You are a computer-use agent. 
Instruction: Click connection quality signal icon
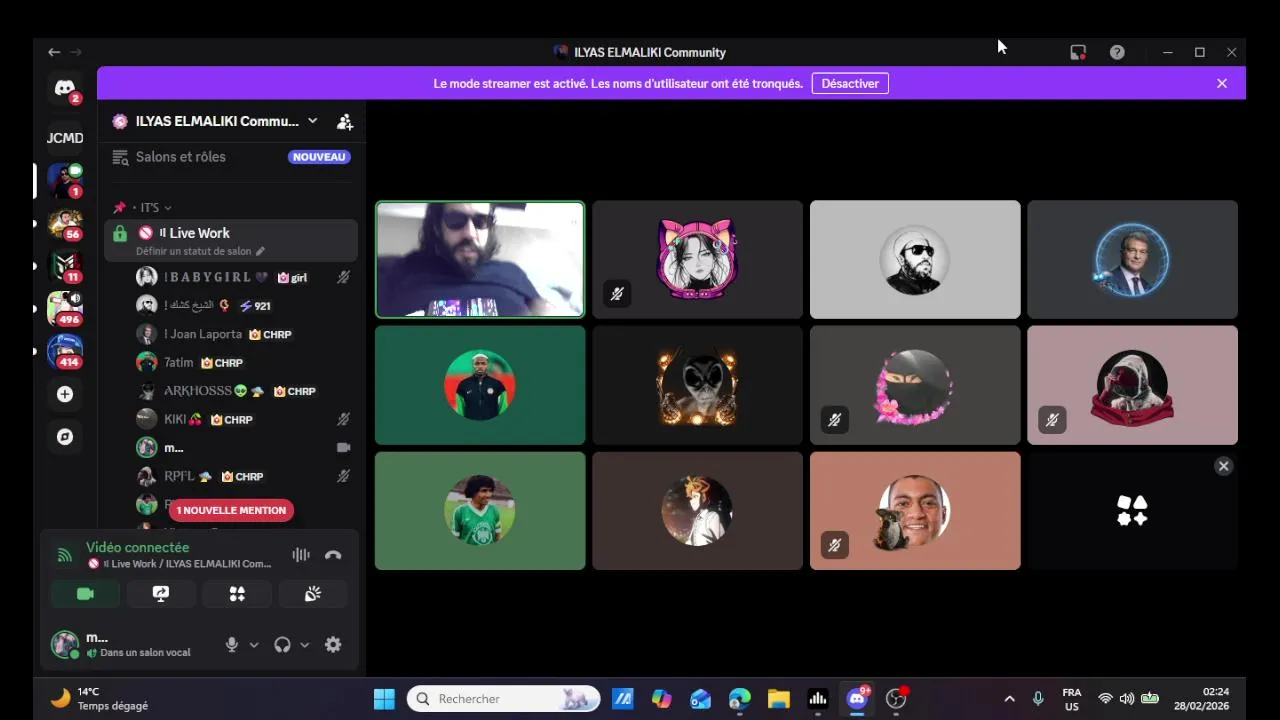coord(65,555)
